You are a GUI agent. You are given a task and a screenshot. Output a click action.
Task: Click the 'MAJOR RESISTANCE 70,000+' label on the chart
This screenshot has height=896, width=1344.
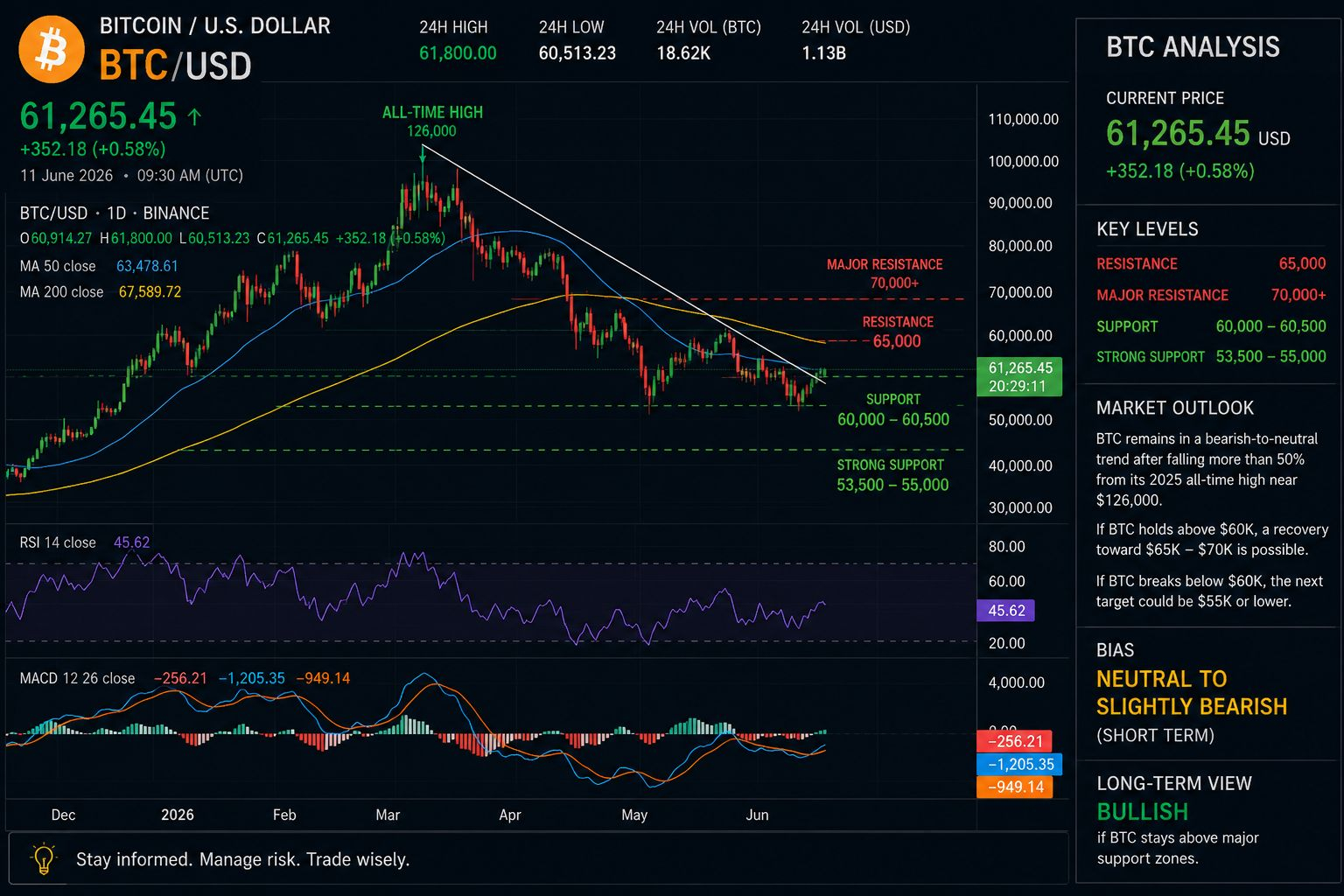tap(885, 274)
